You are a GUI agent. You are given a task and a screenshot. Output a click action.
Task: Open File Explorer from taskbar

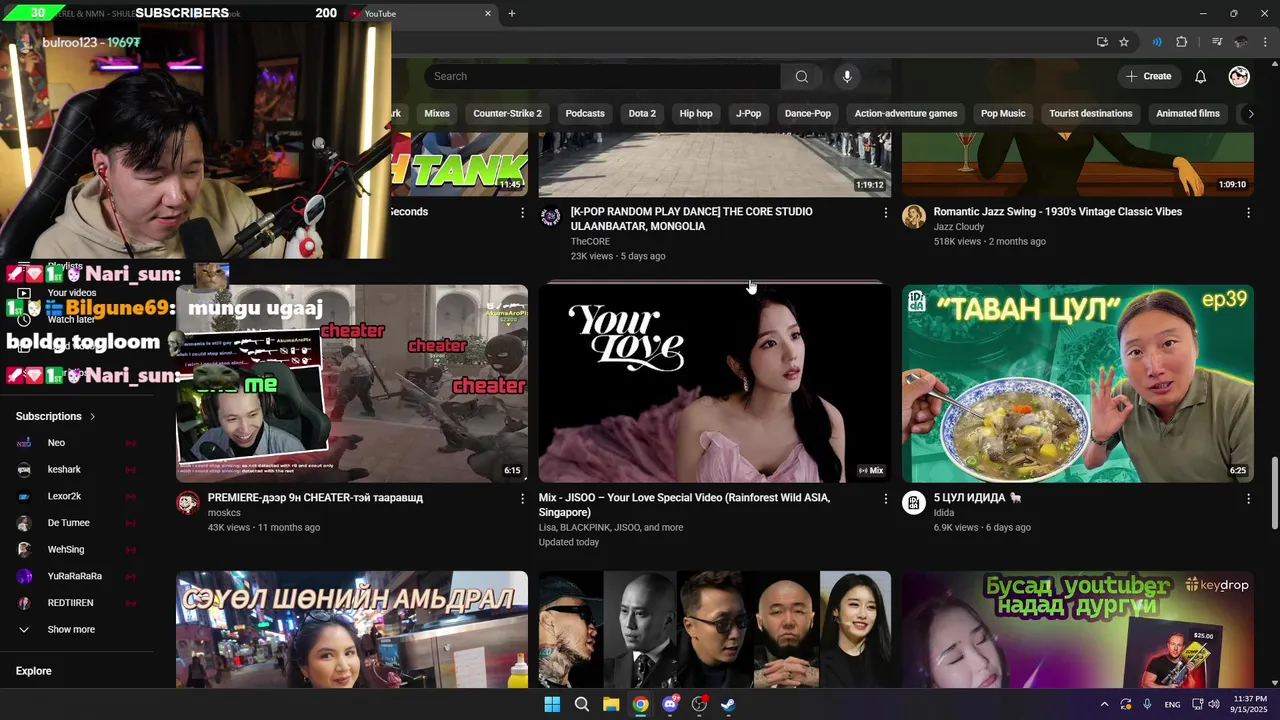point(611,704)
